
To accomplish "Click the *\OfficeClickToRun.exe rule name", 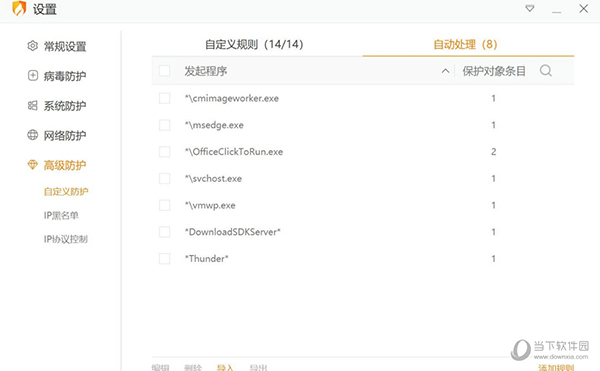I will tap(234, 152).
